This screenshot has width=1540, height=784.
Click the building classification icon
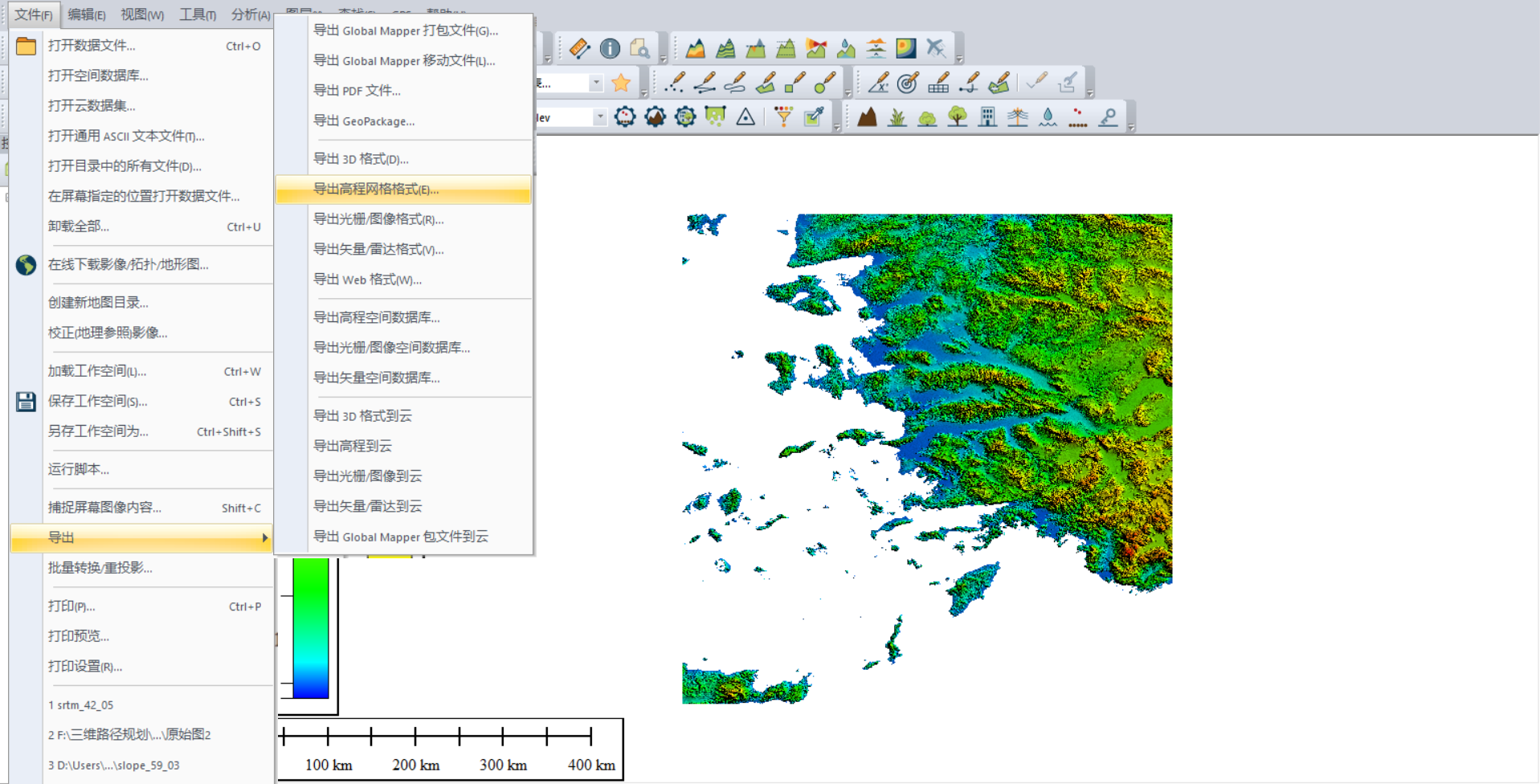(x=987, y=116)
